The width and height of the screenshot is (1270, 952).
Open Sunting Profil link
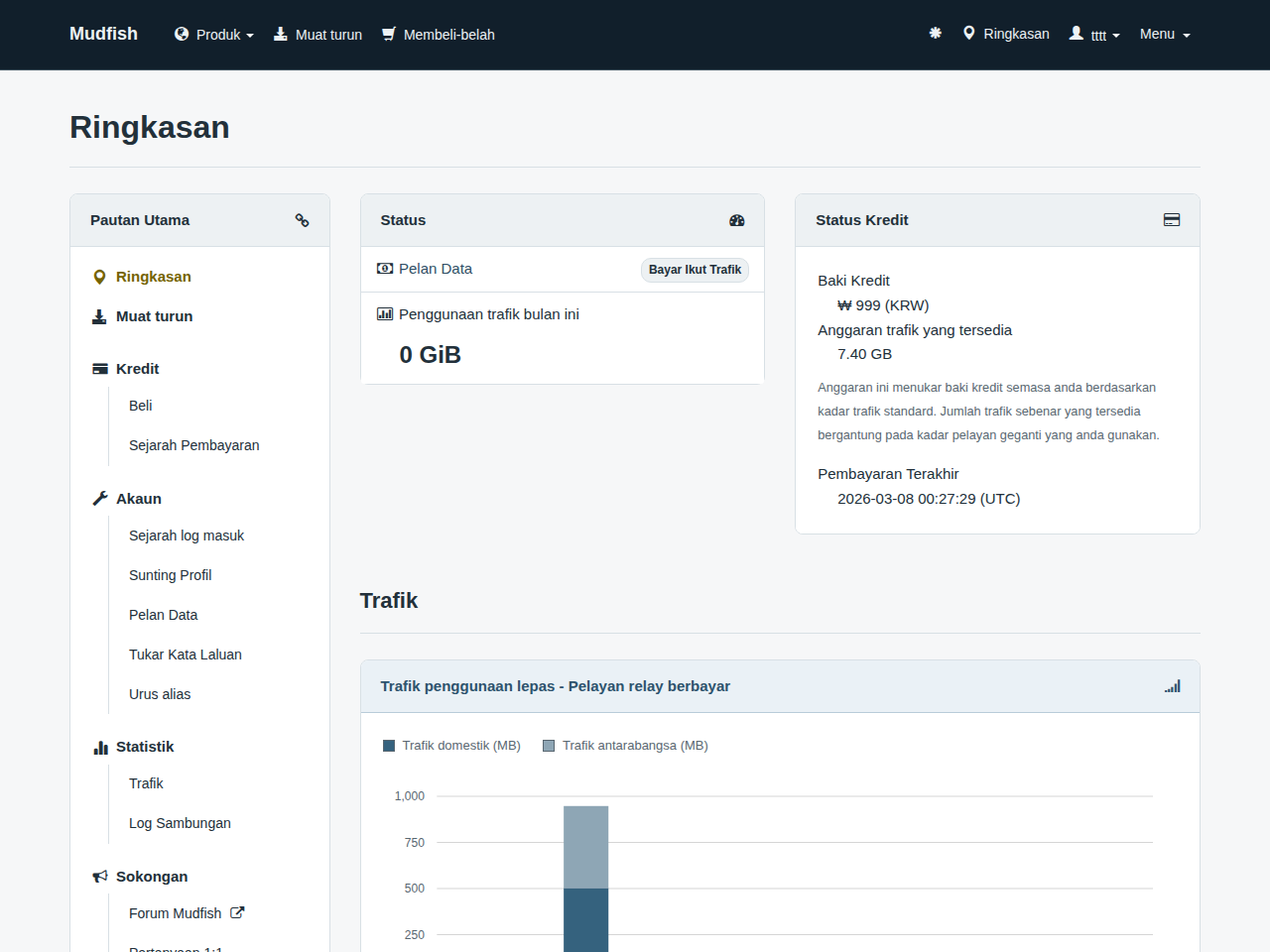(171, 575)
